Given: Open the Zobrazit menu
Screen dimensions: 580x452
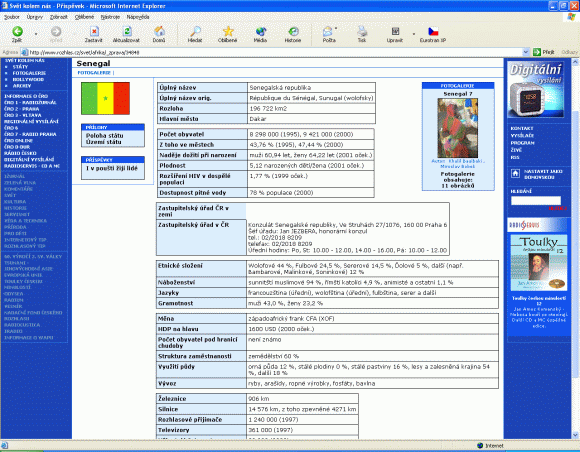Looking at the screenshot, I should (59, 17).
